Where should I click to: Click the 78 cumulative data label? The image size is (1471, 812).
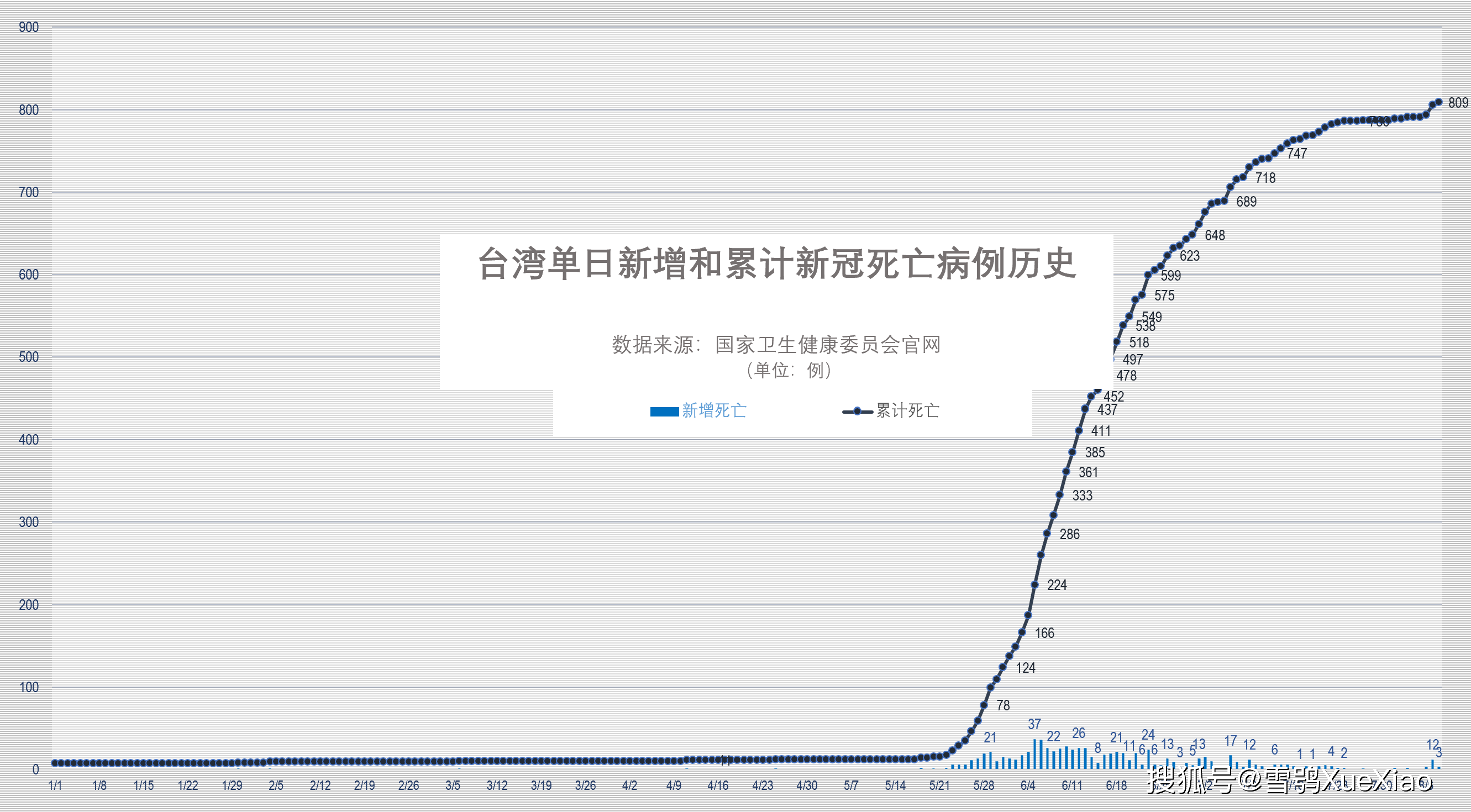(x=1004, y=706)
